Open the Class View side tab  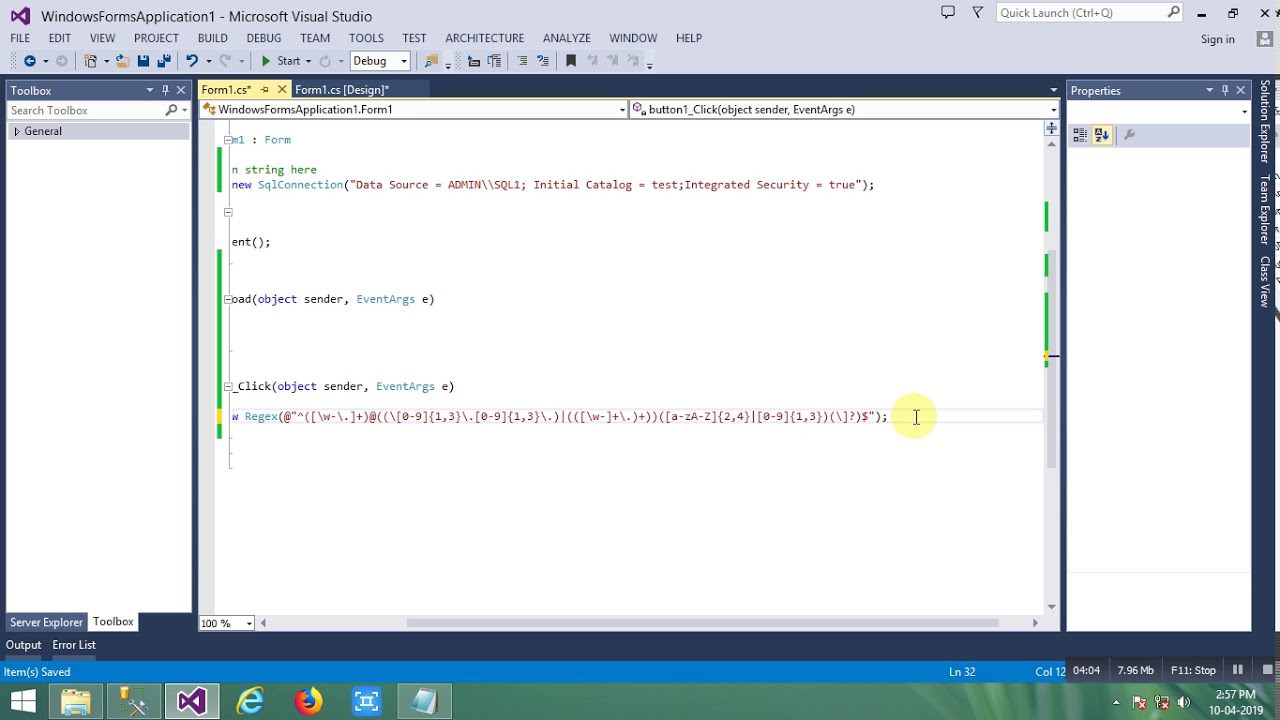coord(1265,281)
